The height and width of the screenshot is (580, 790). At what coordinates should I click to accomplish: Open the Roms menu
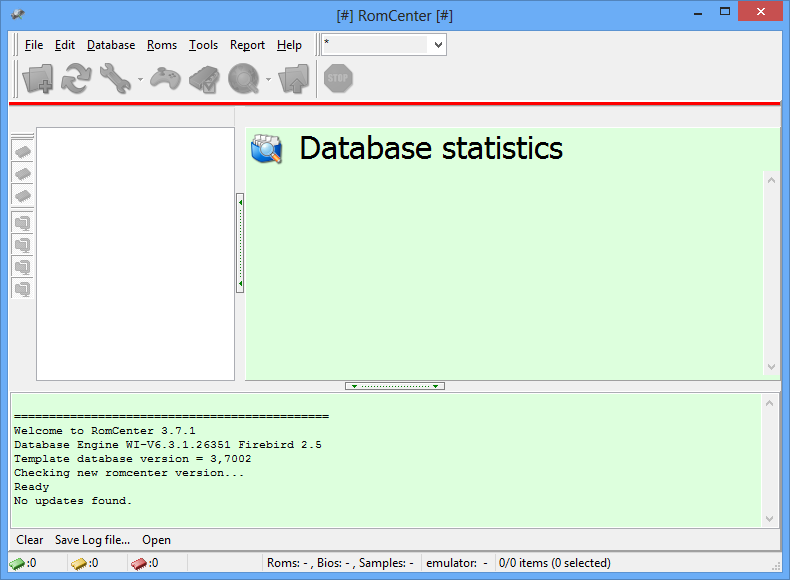click(161, 45)
